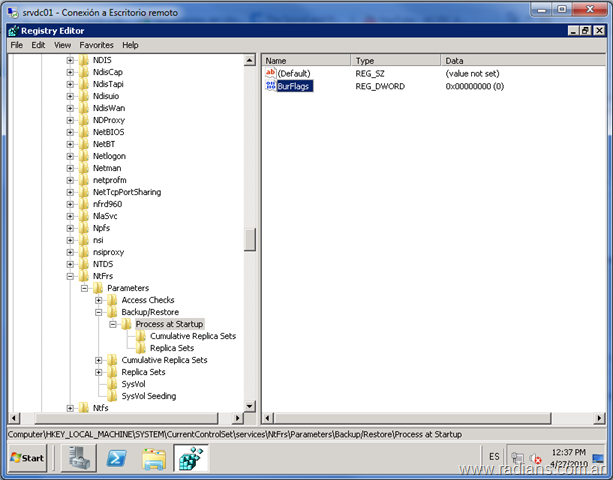Select the Cumulative Replica Sets subkey under Process at Startup
The width and height of the screenshot is (613, 480).
(193, 336)
